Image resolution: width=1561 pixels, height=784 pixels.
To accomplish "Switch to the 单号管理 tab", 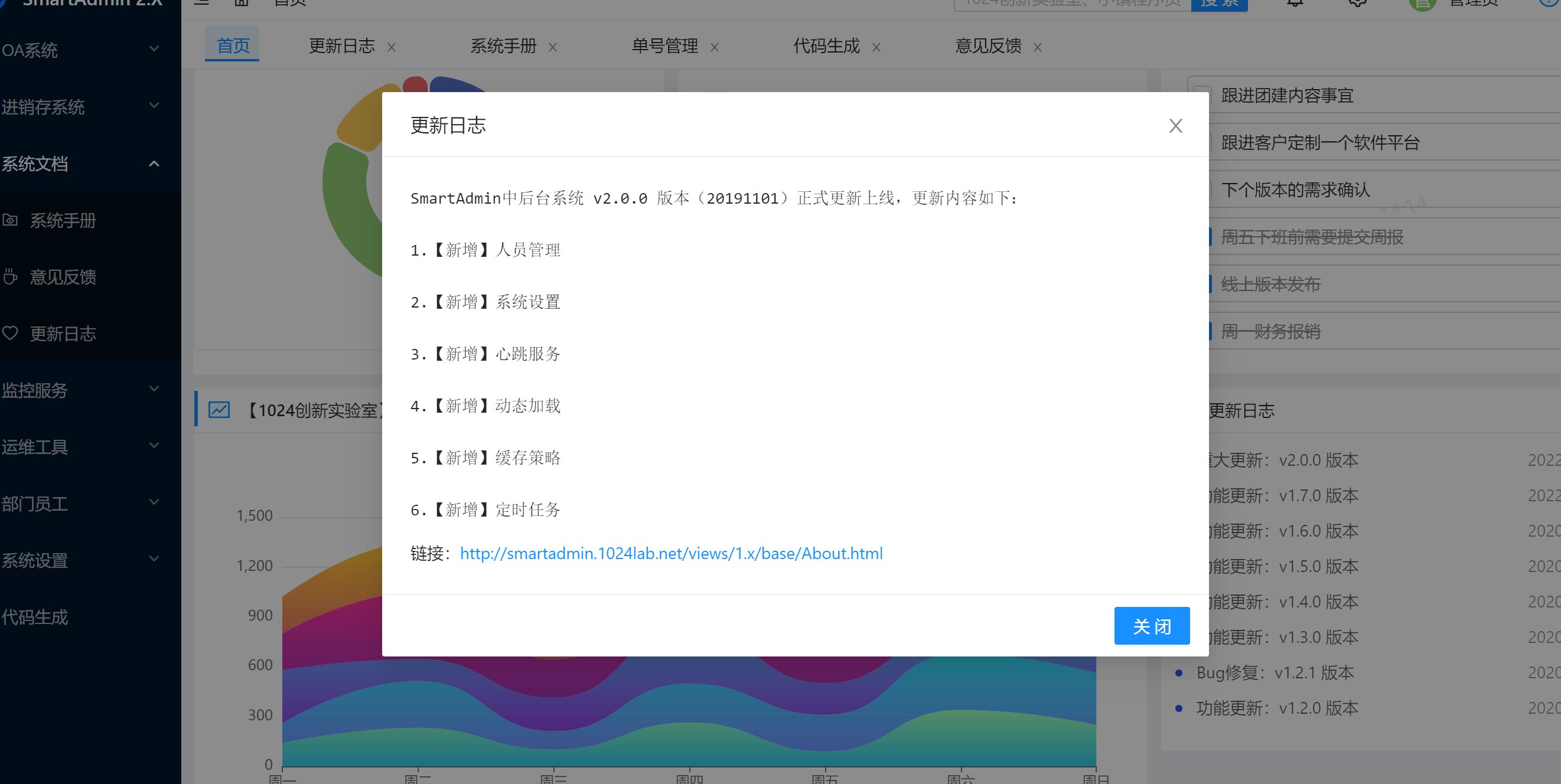I will [665, 45].
